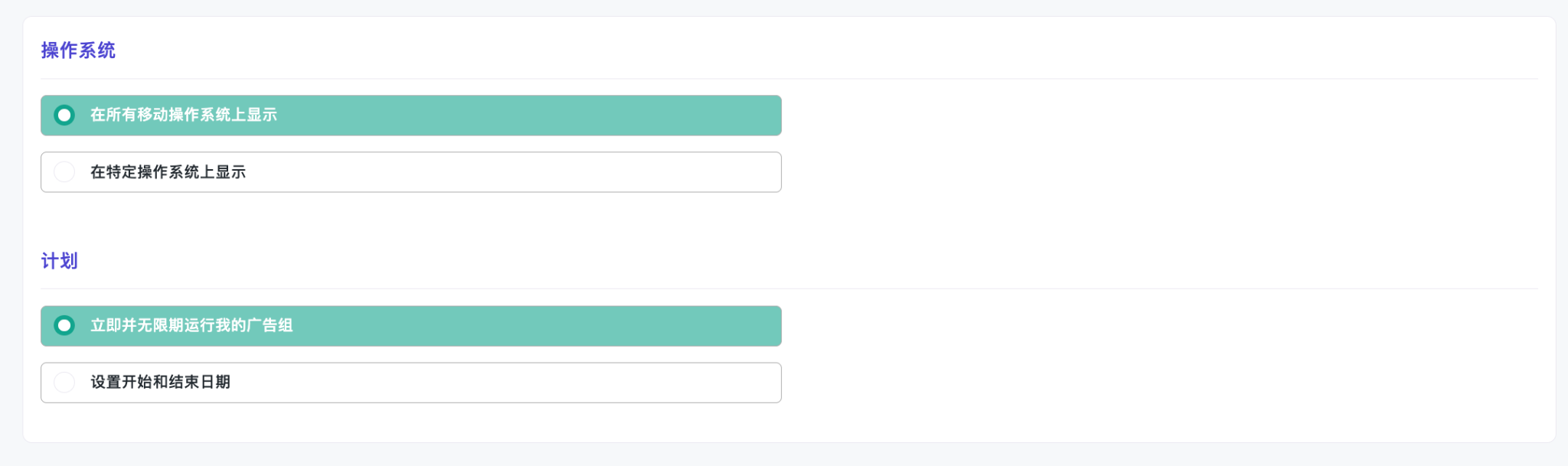Click the filled radio circle in the 计划 section

tap(64, 326)
